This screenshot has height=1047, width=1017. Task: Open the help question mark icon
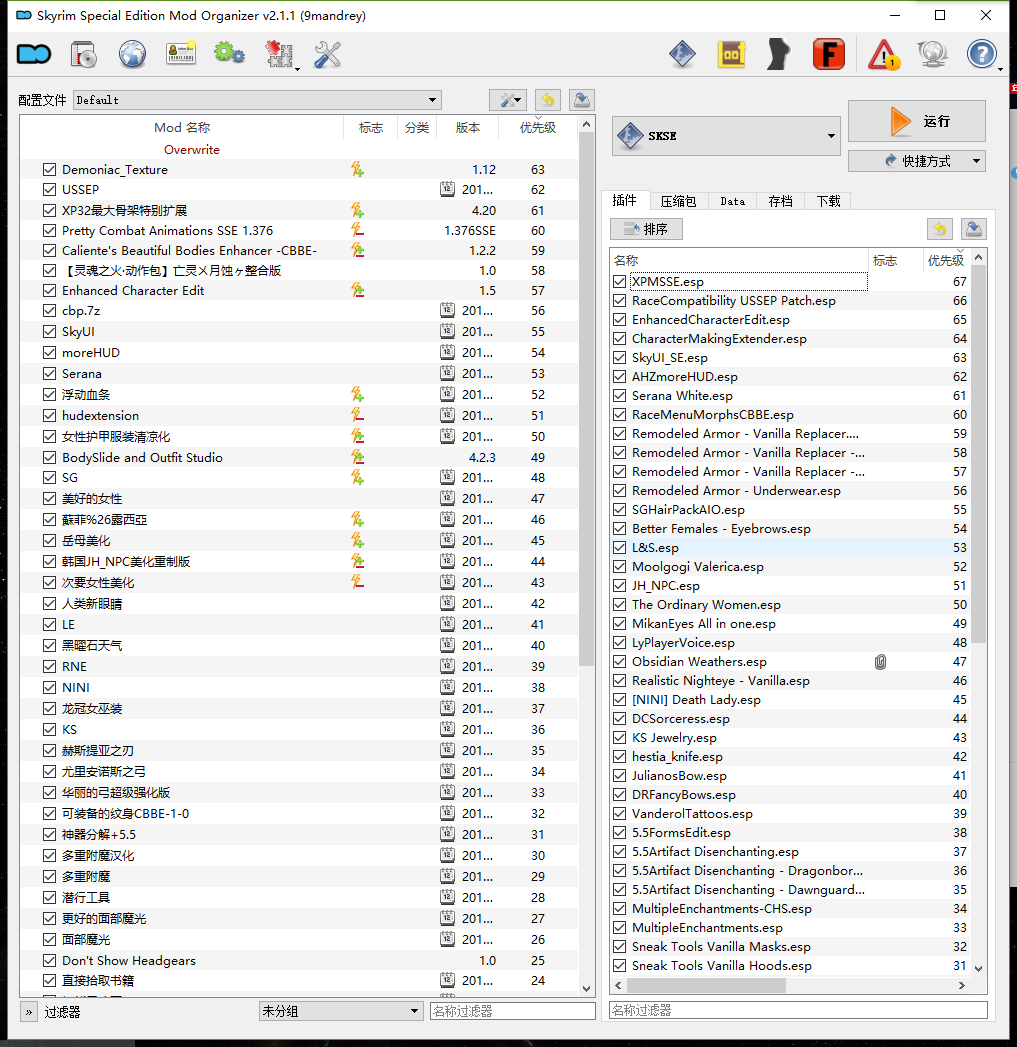tap(982, 54)
